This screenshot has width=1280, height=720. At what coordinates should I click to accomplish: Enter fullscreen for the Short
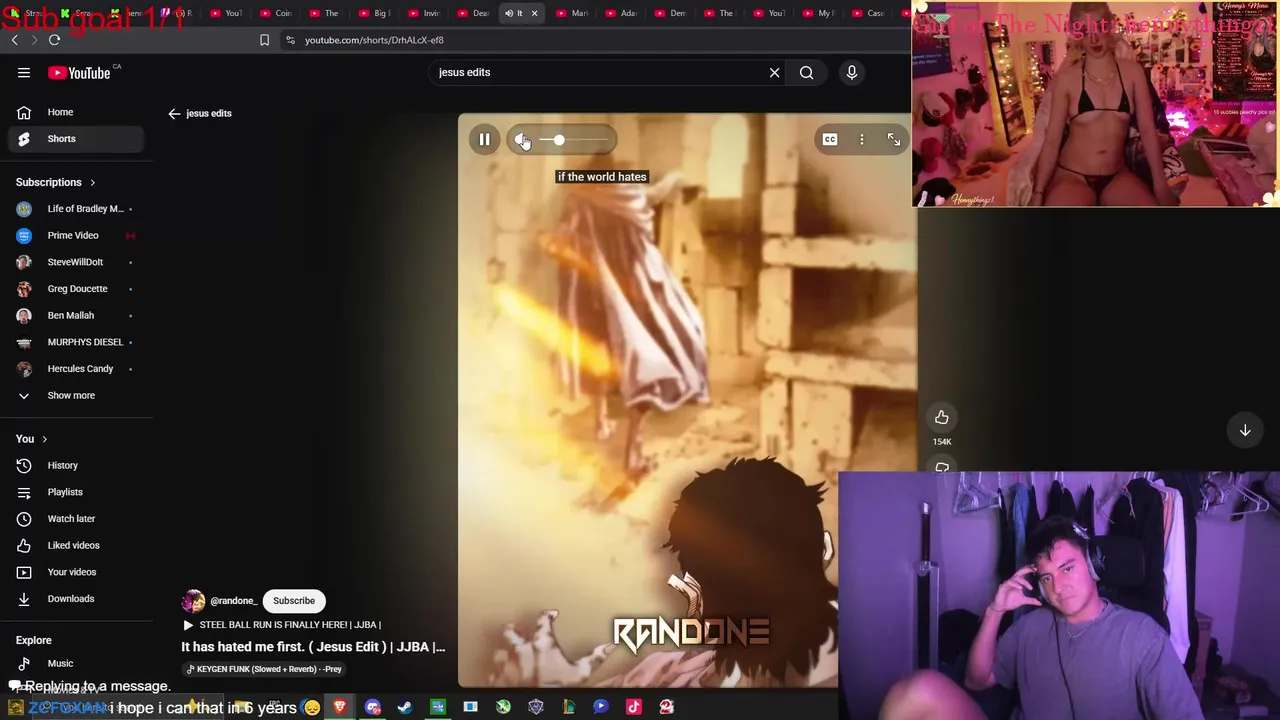click(x=894, y=140)
